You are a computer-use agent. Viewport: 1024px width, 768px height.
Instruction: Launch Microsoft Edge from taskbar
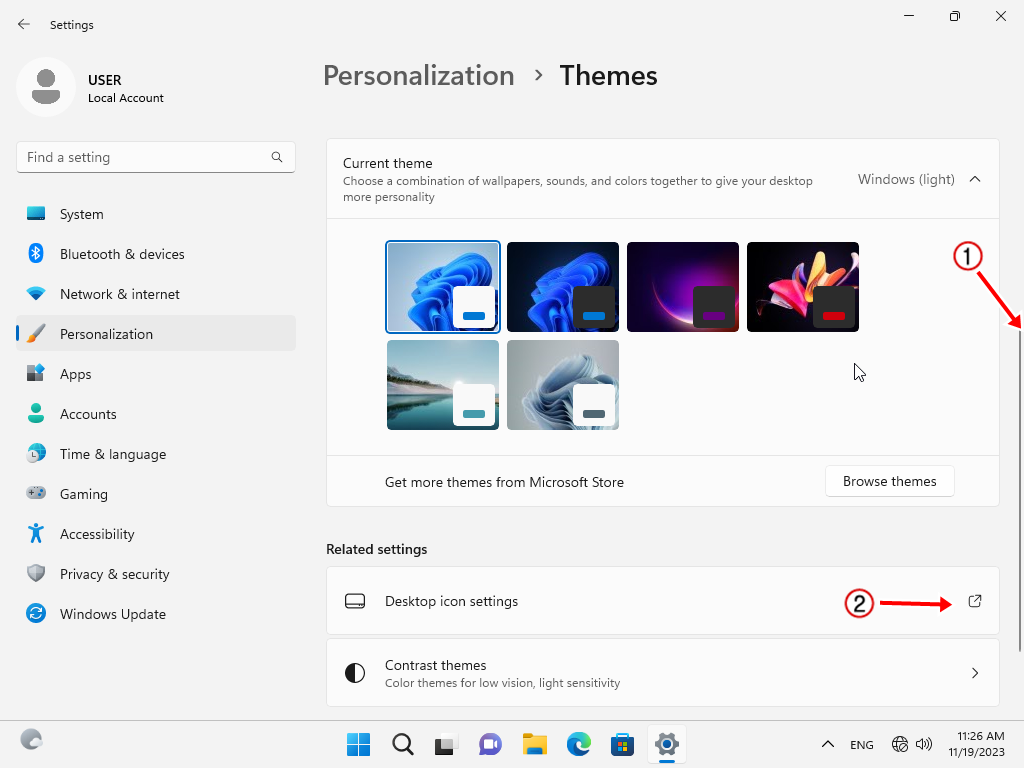(579, 744)
